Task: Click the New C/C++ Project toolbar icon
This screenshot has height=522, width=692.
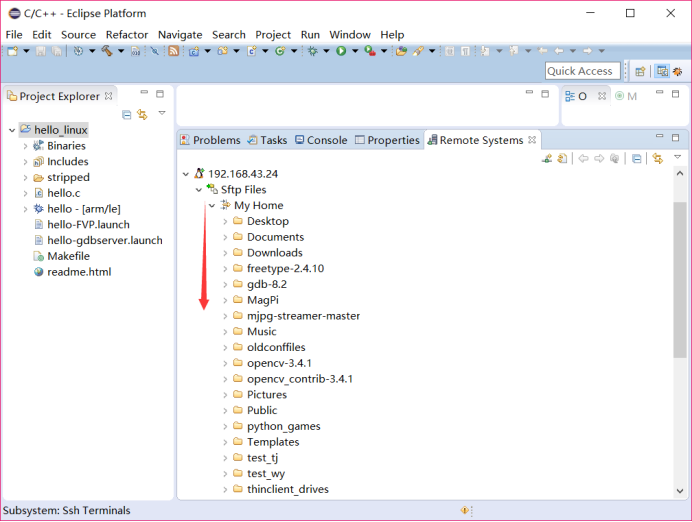Action: coord(194,51)
